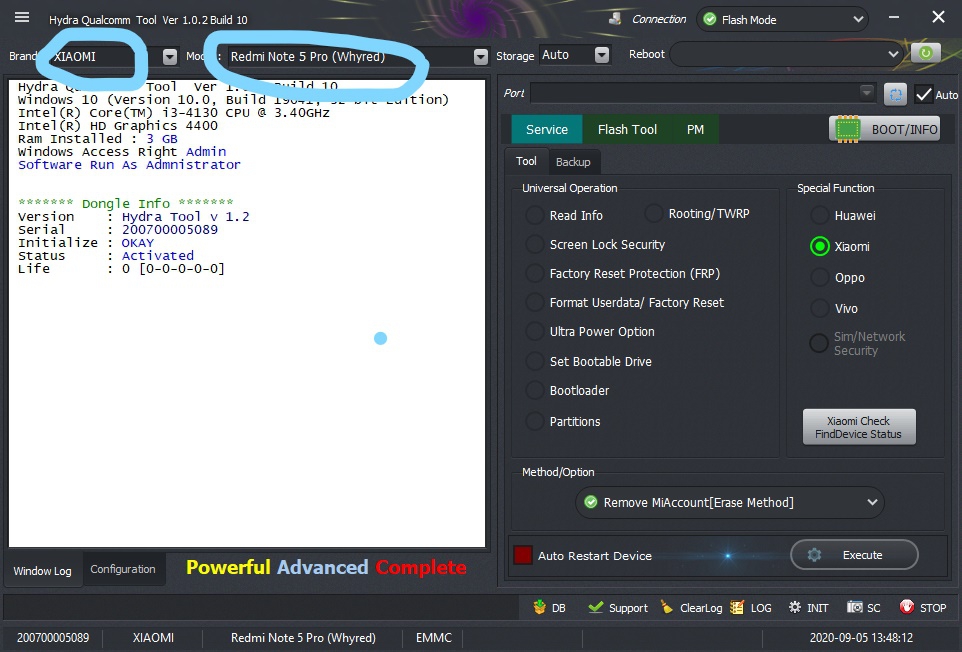
Task: Click Software Run As Admnistrator log line
Action: [x=129, y=164]
